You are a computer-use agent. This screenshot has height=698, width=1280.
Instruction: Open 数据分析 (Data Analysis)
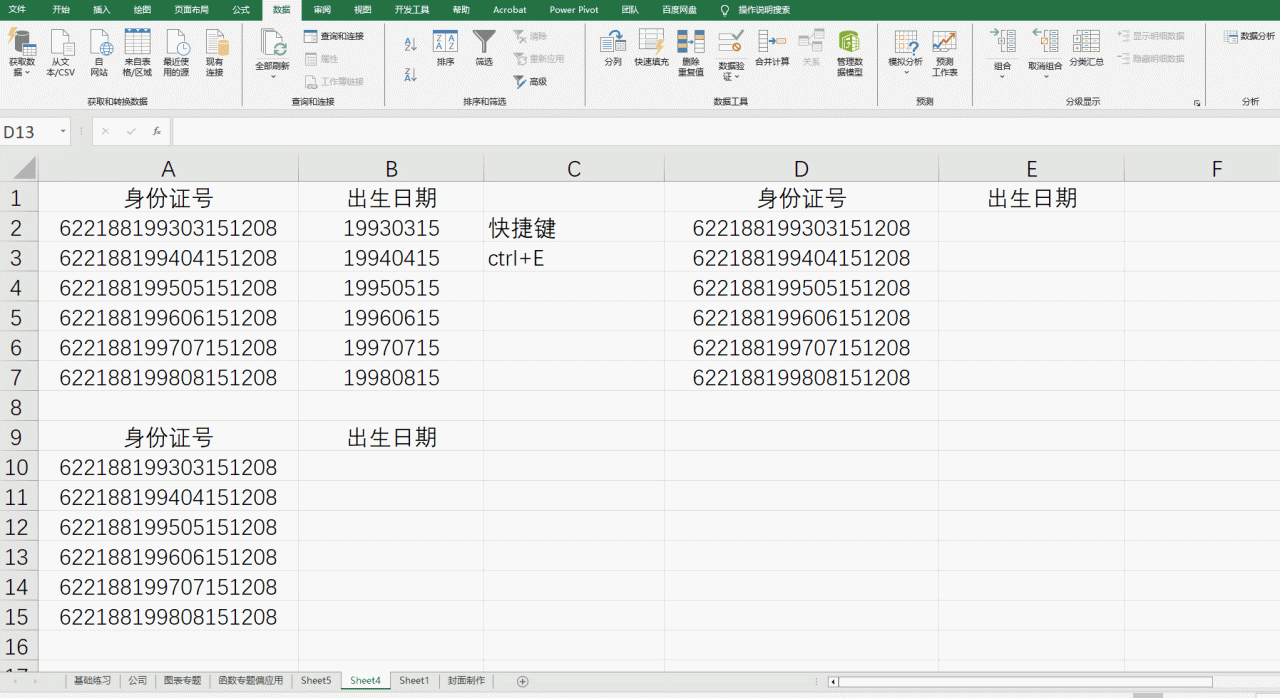[1249, 36]
